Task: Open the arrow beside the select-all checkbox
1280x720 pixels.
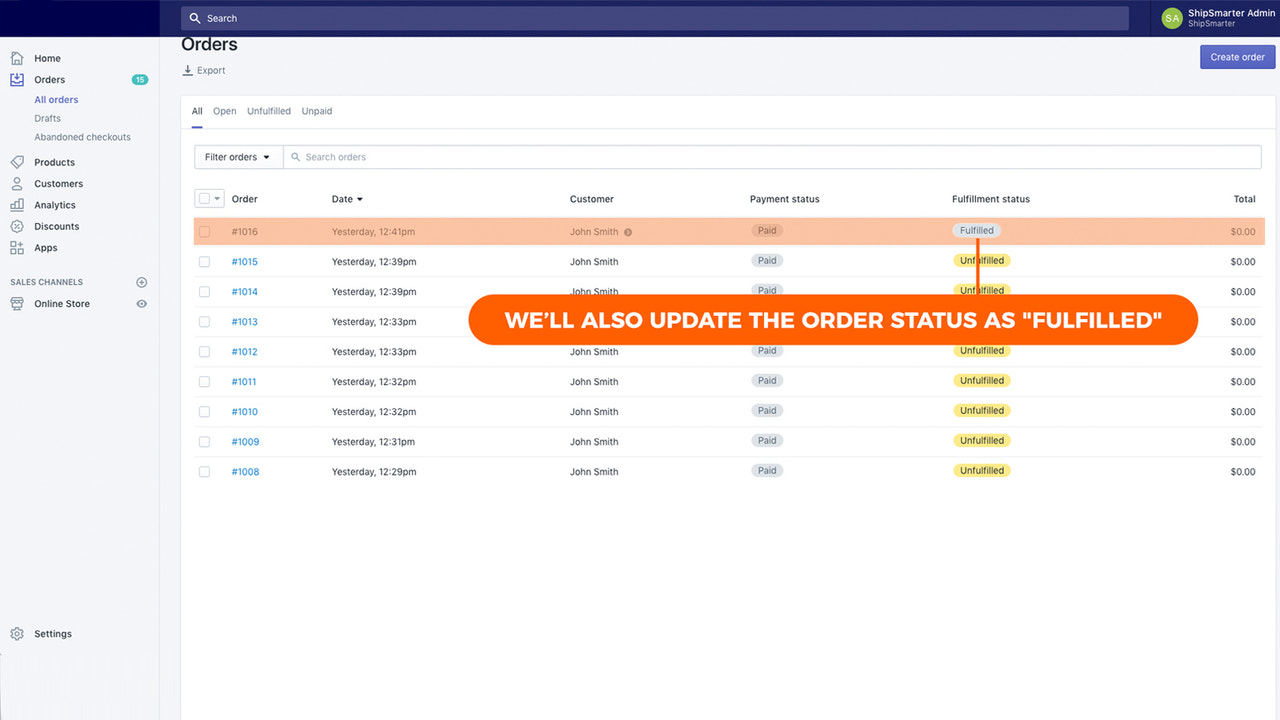Action: 215,198
